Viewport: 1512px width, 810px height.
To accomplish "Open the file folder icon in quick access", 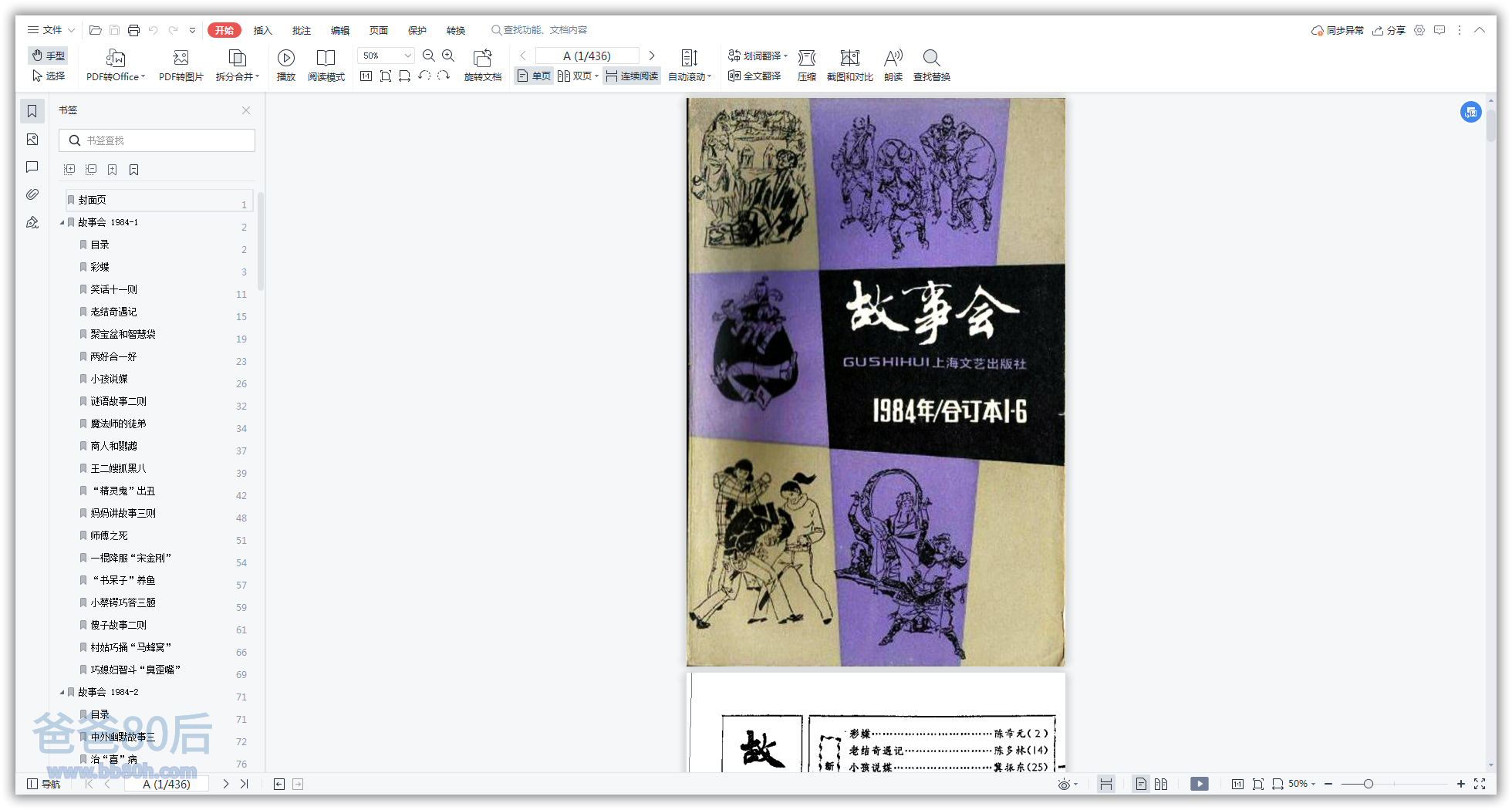I will 96,30.
